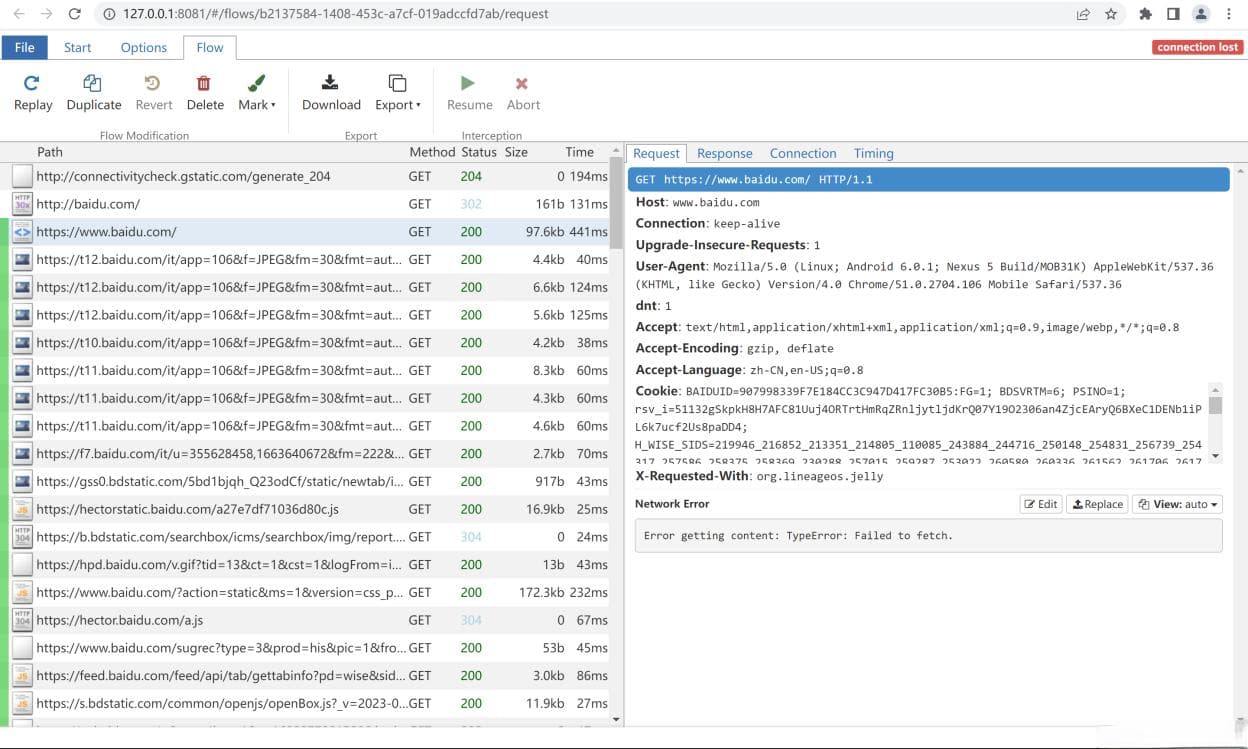Click the Download icon in toolbar
The height and width of the screenshot is (749, 1248).
tap(330, 83)
